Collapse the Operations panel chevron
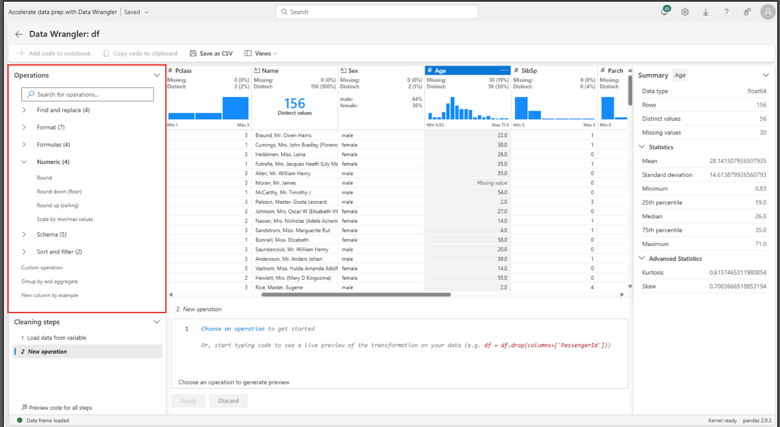This screenshot has height=427, width=780. 157,75
